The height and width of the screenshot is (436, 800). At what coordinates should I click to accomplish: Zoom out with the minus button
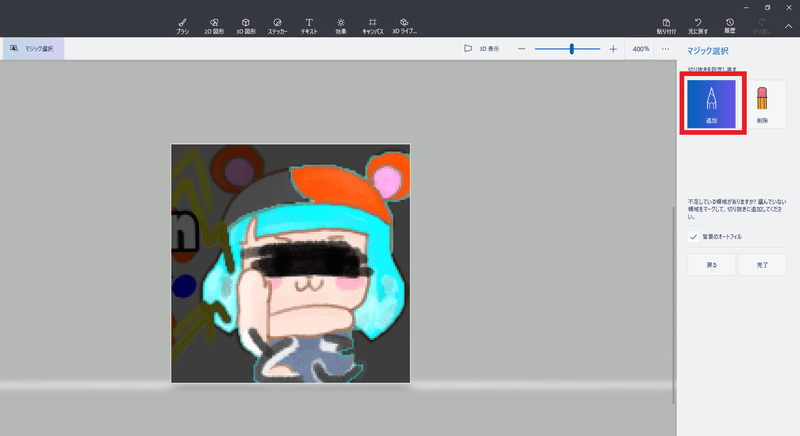coord(521,49)
